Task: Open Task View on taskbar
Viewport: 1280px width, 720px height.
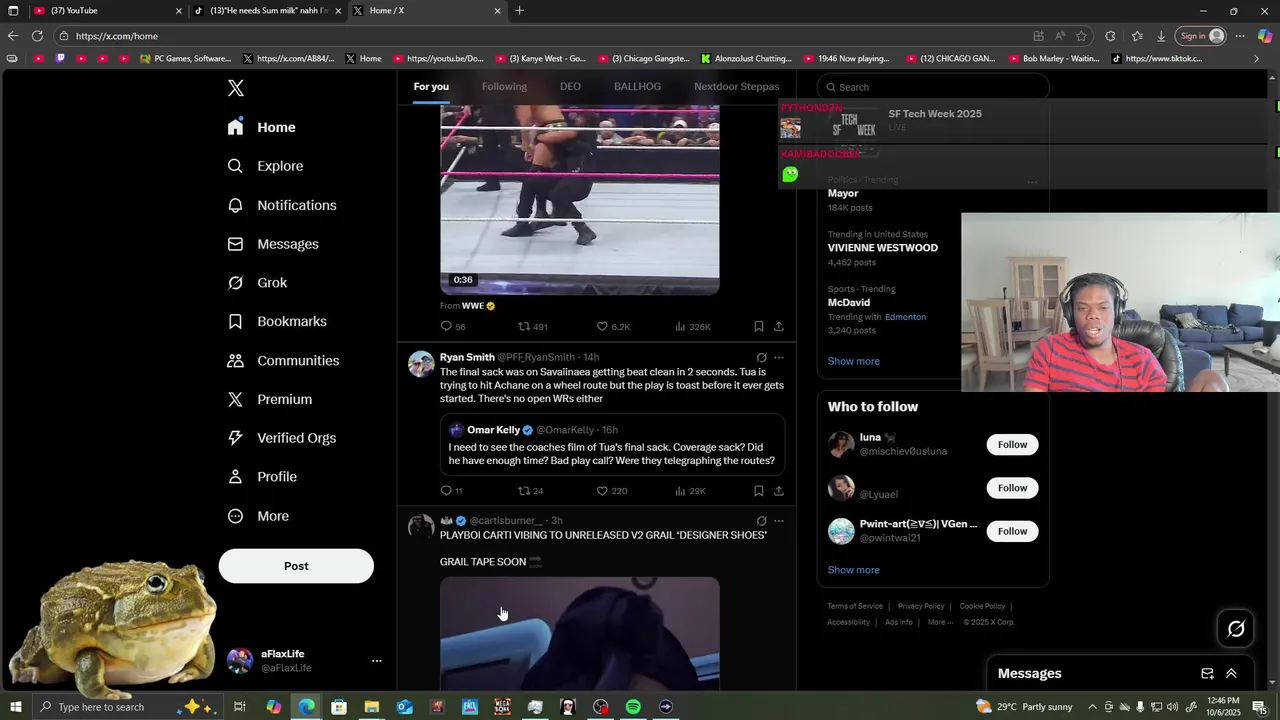Action: pos(240,707)
